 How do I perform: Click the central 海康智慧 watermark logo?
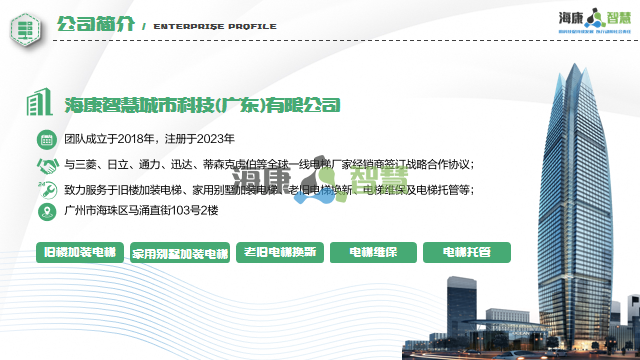(x=320, y=180)
